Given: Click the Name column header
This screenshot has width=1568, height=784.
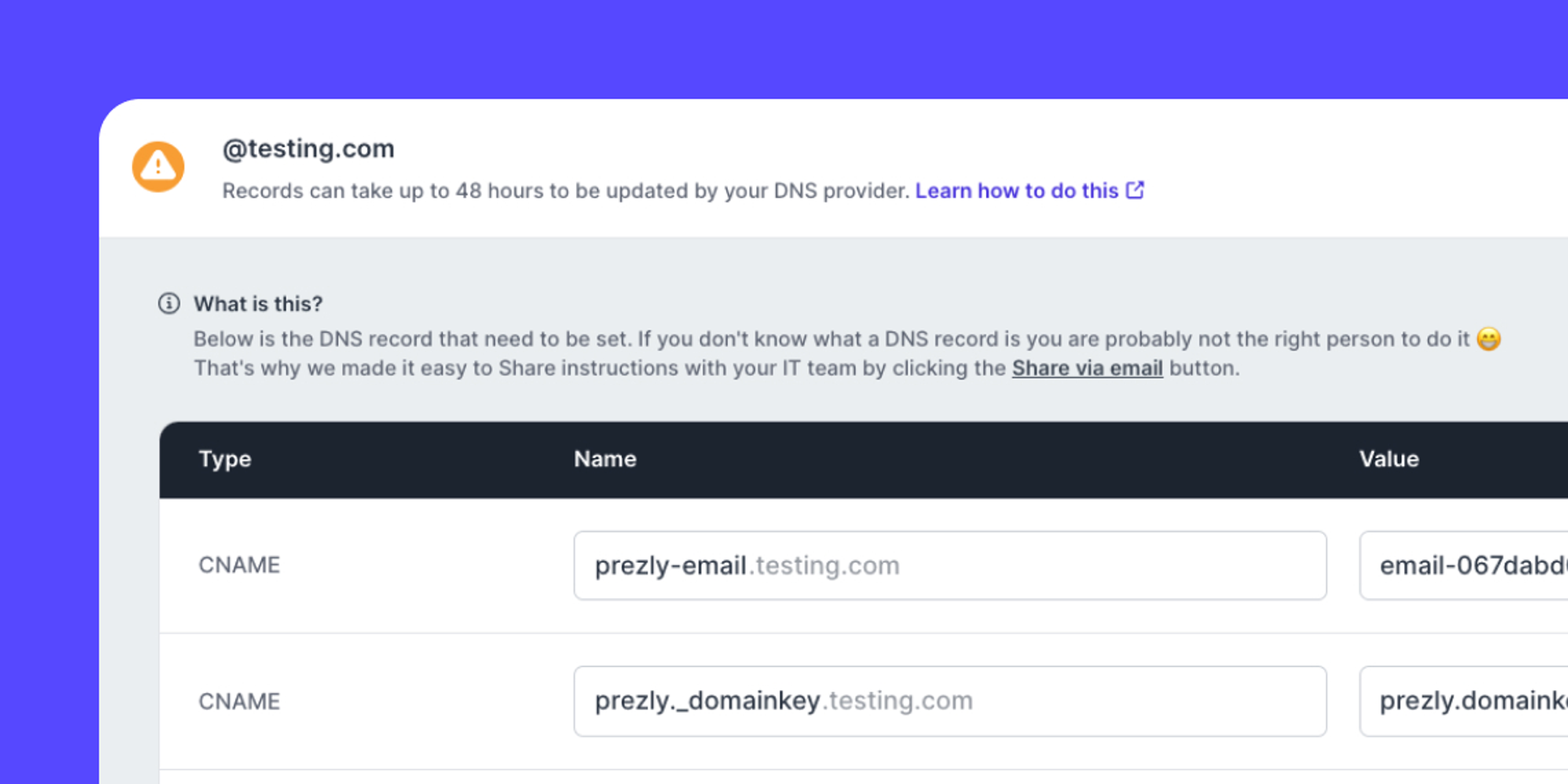Looking at the screenshot, I should [604, 459].
